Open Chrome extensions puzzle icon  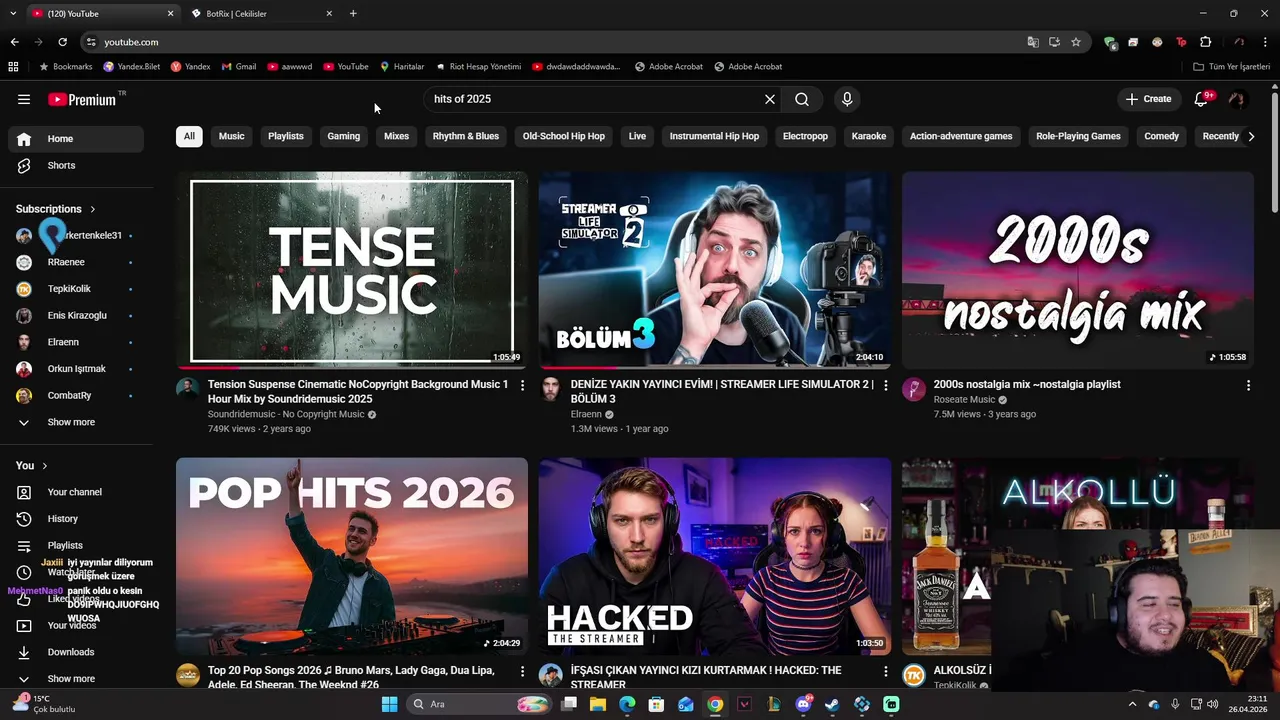(x=1205, y=42)
